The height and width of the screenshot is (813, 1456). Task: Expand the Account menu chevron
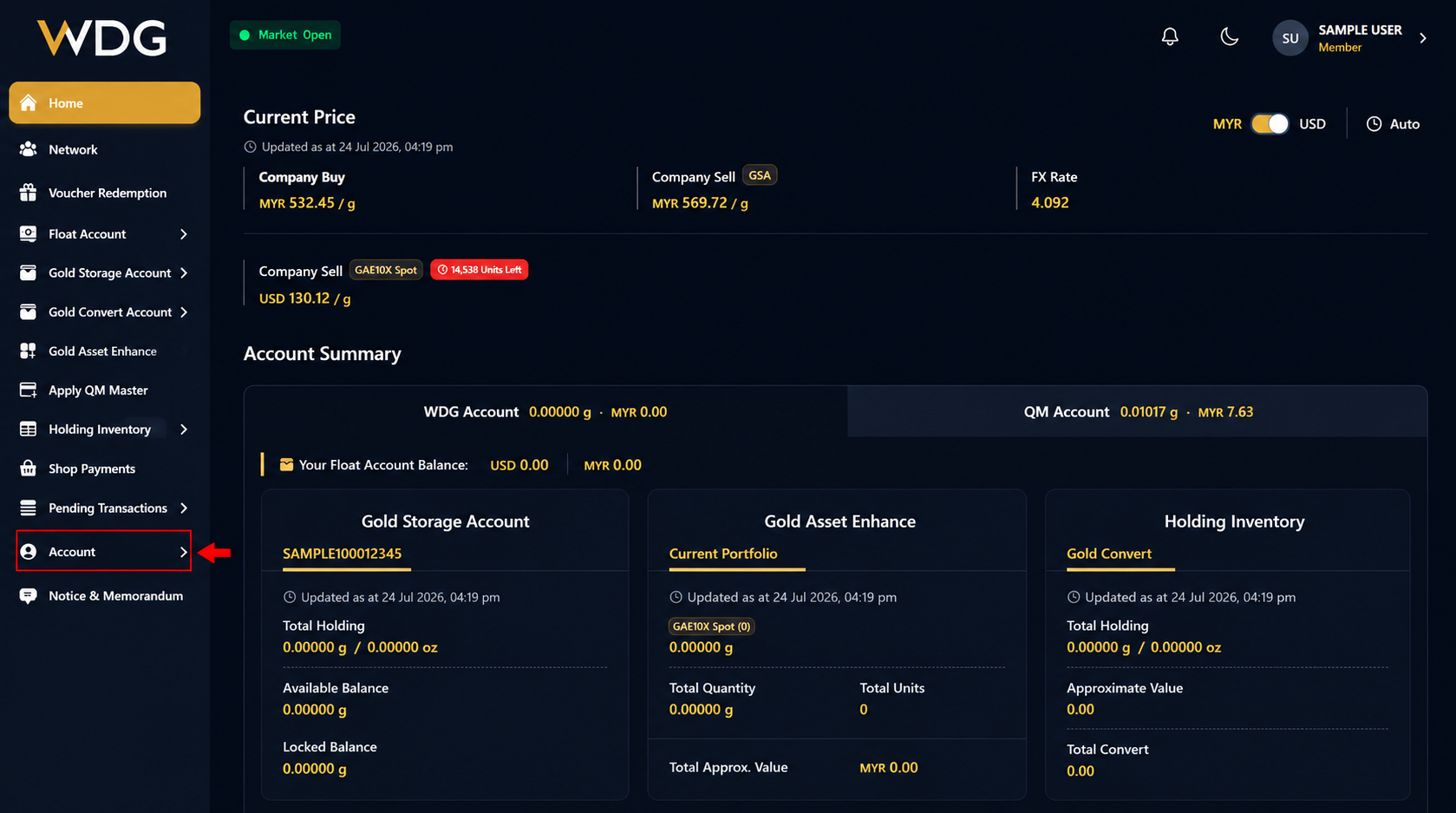[x=184, y=552]
